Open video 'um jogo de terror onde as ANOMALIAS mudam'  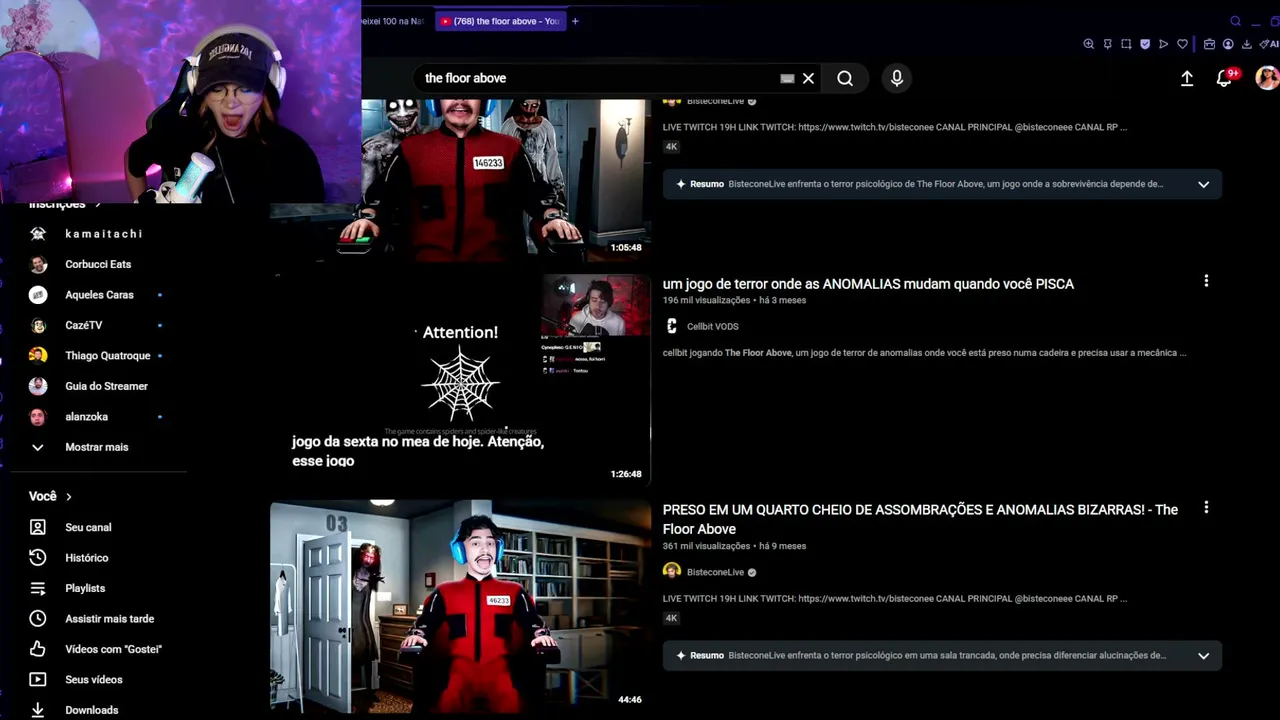pyautogui.click(x=868, y=284)
